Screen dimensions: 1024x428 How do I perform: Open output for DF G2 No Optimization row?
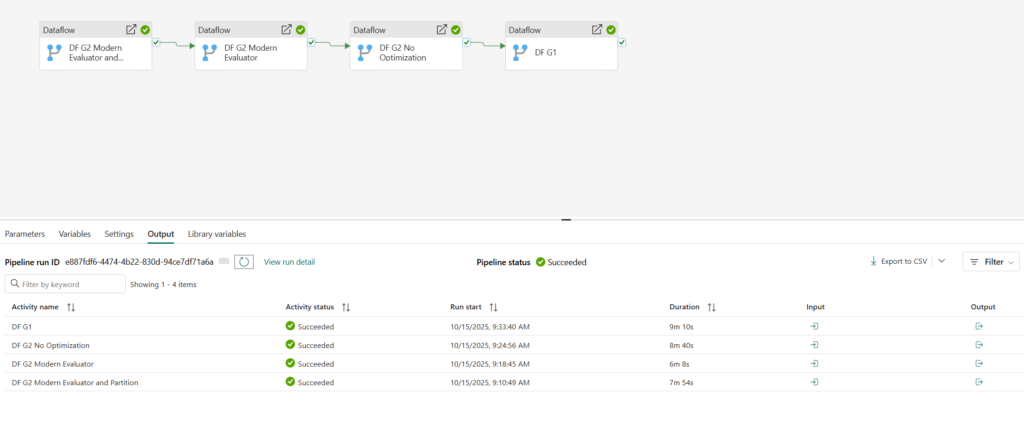978,345
